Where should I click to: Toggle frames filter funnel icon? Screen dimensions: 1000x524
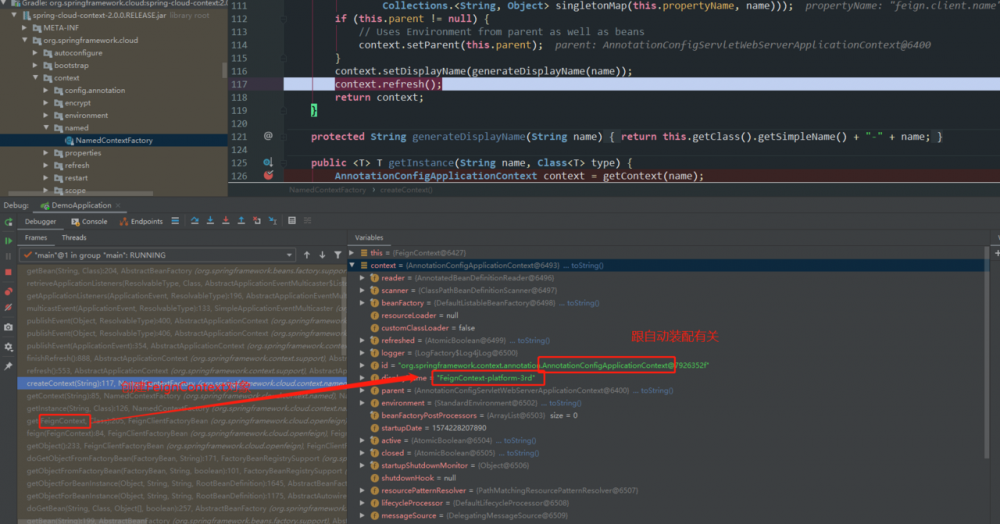pos(337,255)
